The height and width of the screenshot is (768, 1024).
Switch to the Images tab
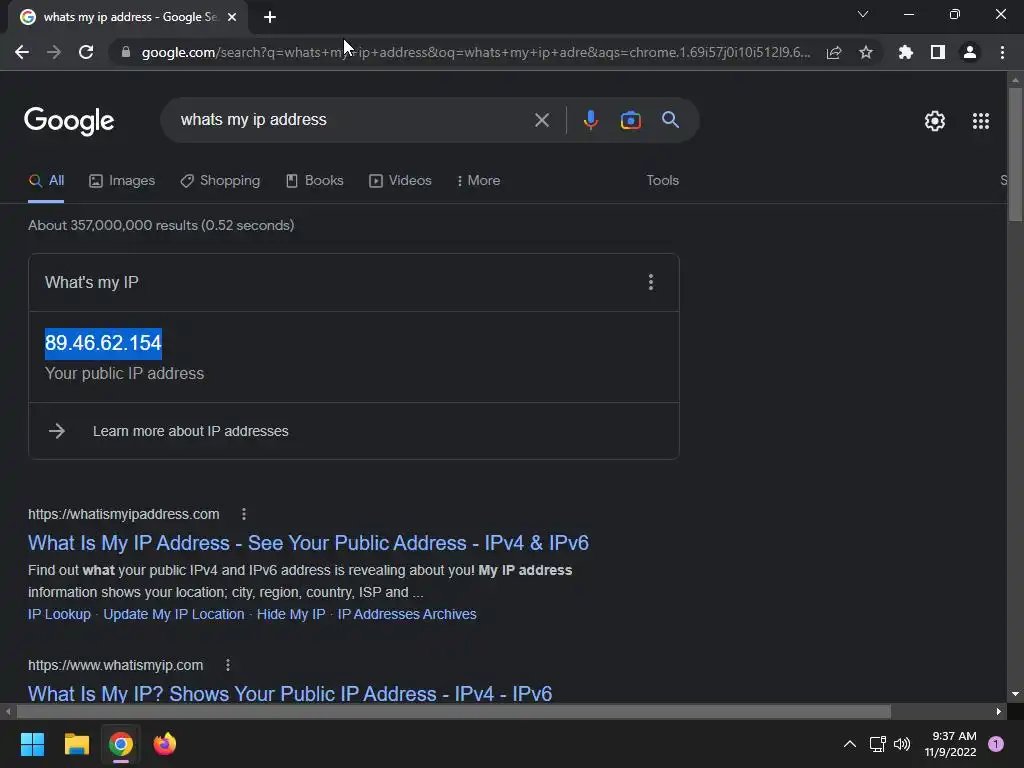coord(122,181)
